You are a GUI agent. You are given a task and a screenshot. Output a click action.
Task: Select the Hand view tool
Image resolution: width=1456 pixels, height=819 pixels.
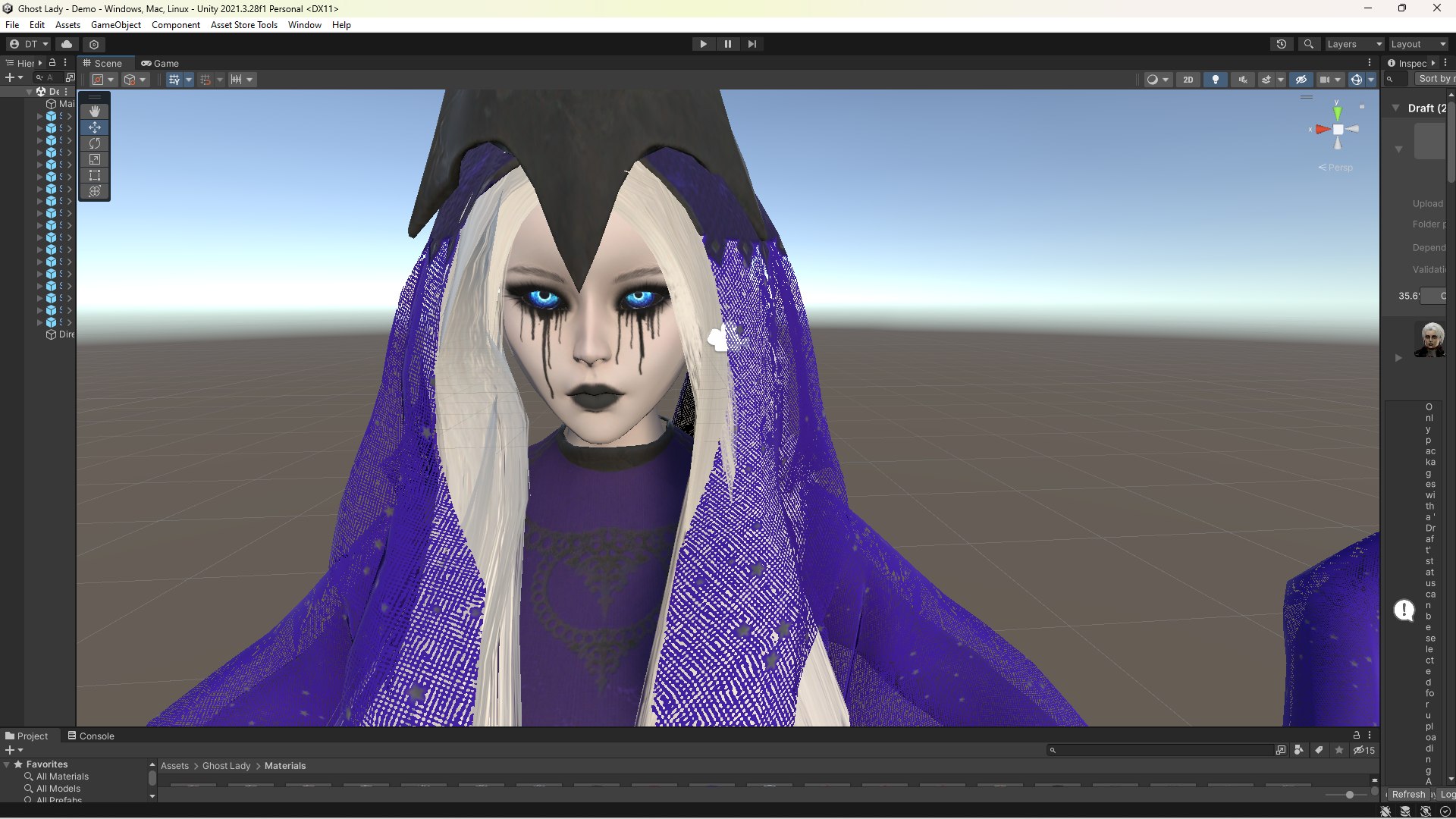point(95,111)
